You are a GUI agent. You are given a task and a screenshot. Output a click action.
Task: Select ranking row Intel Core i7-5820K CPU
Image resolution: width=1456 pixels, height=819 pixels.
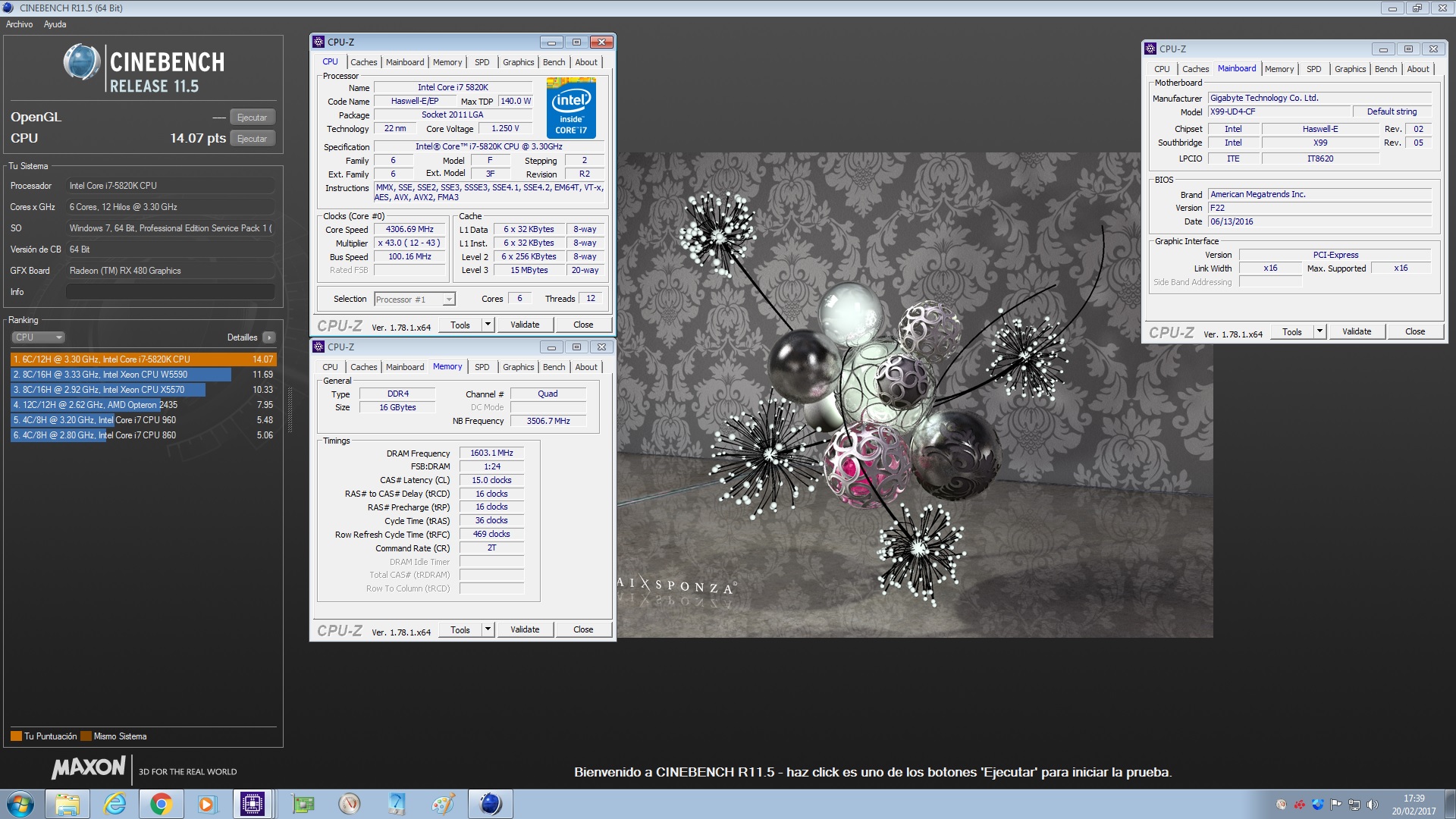pyautogui.click(x=143, y=359)
